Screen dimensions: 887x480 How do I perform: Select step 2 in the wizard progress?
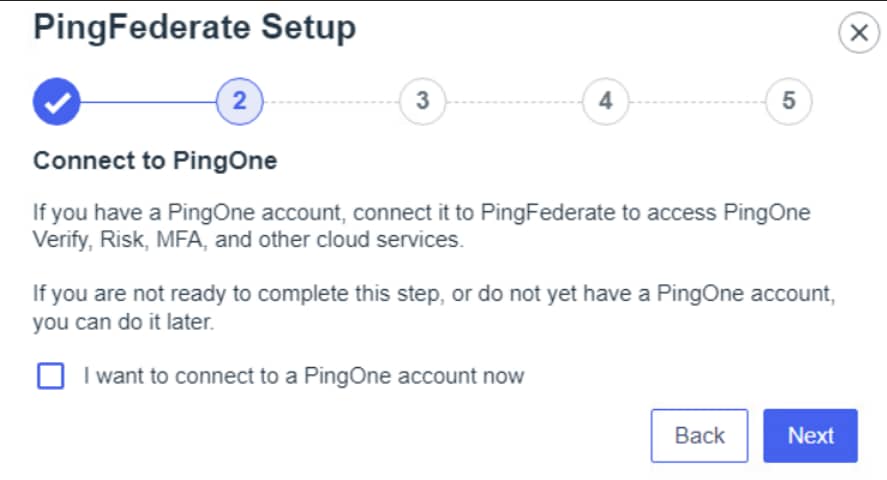coord(240,101)
